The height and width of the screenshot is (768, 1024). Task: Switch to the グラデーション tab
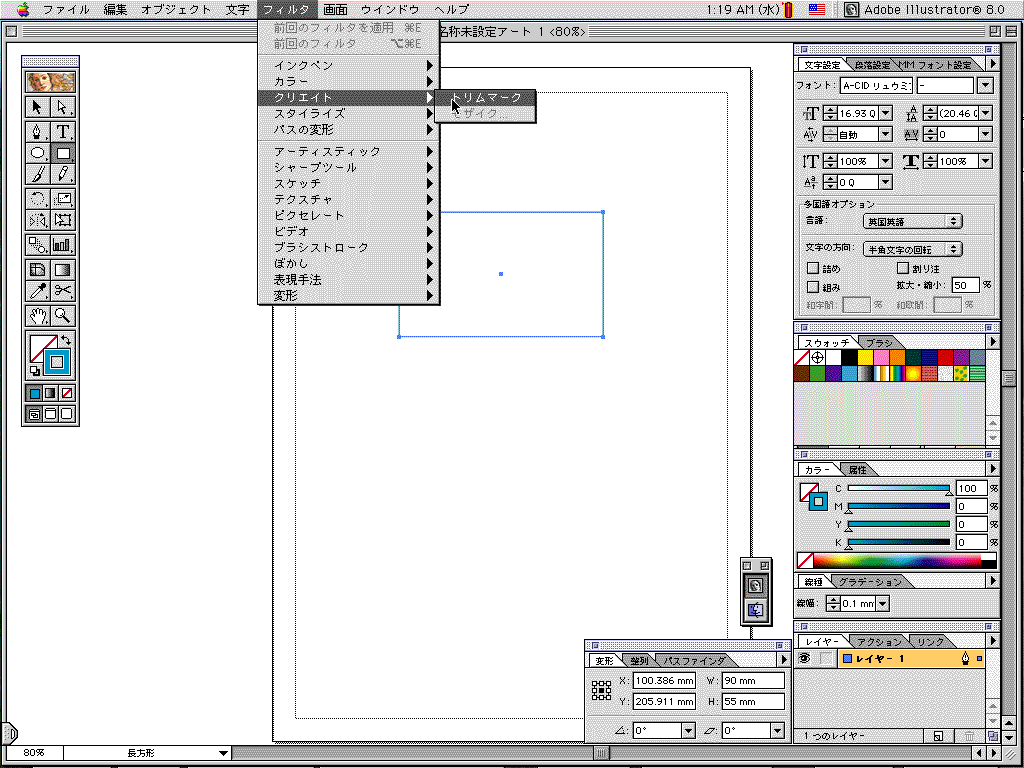pos(868,582)
